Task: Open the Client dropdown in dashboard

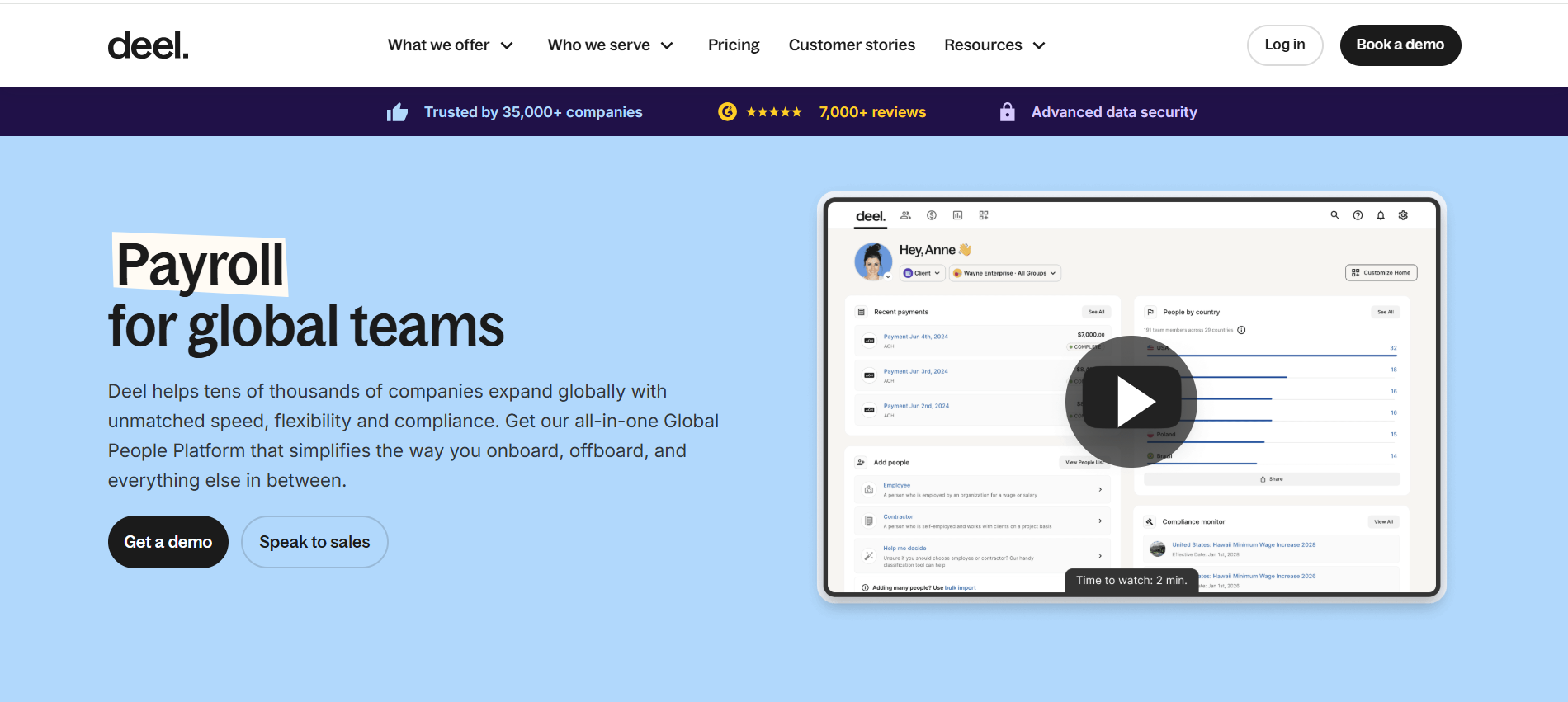Action: pyautogui.click(x=922, y=273)
